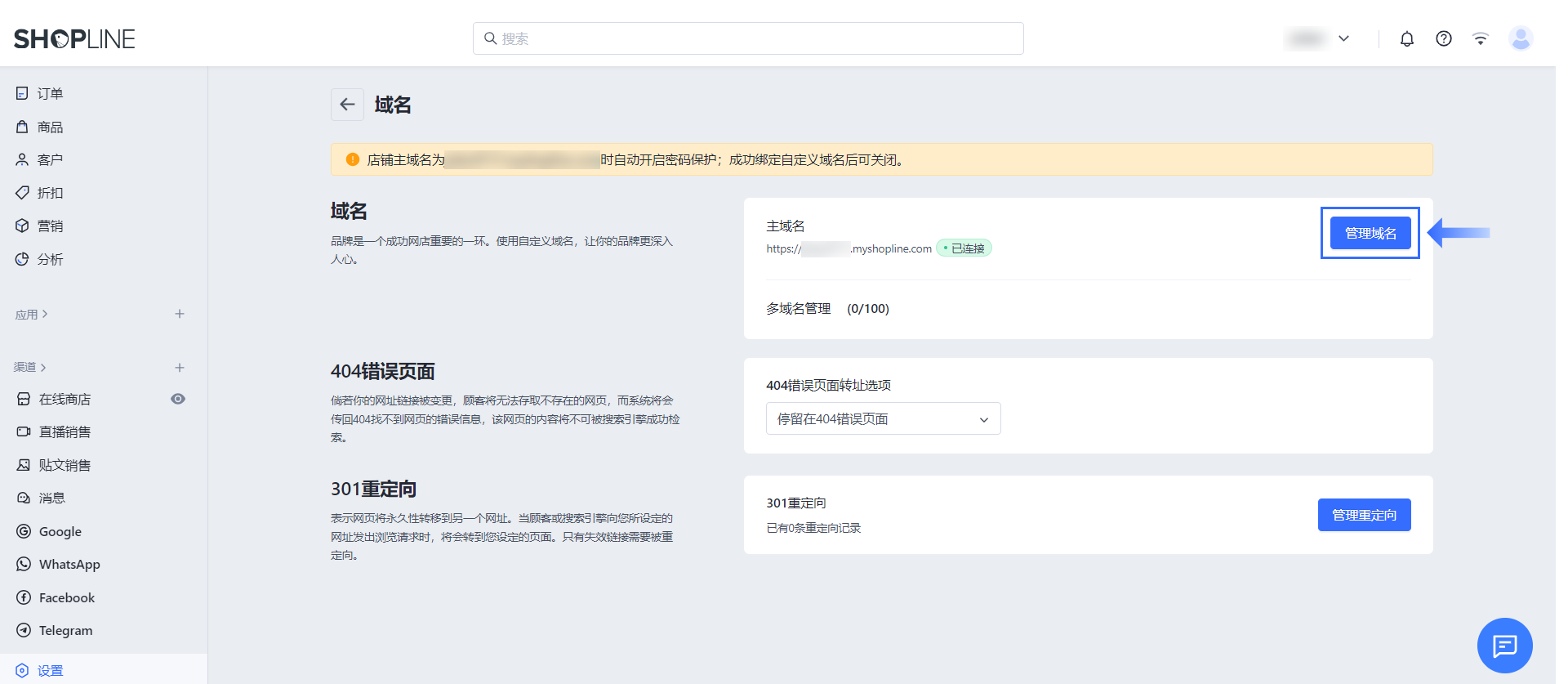This screenshot has width=1568, height=684.
Task: Click the plus icon next to 渠道
Action: [180, 368]
